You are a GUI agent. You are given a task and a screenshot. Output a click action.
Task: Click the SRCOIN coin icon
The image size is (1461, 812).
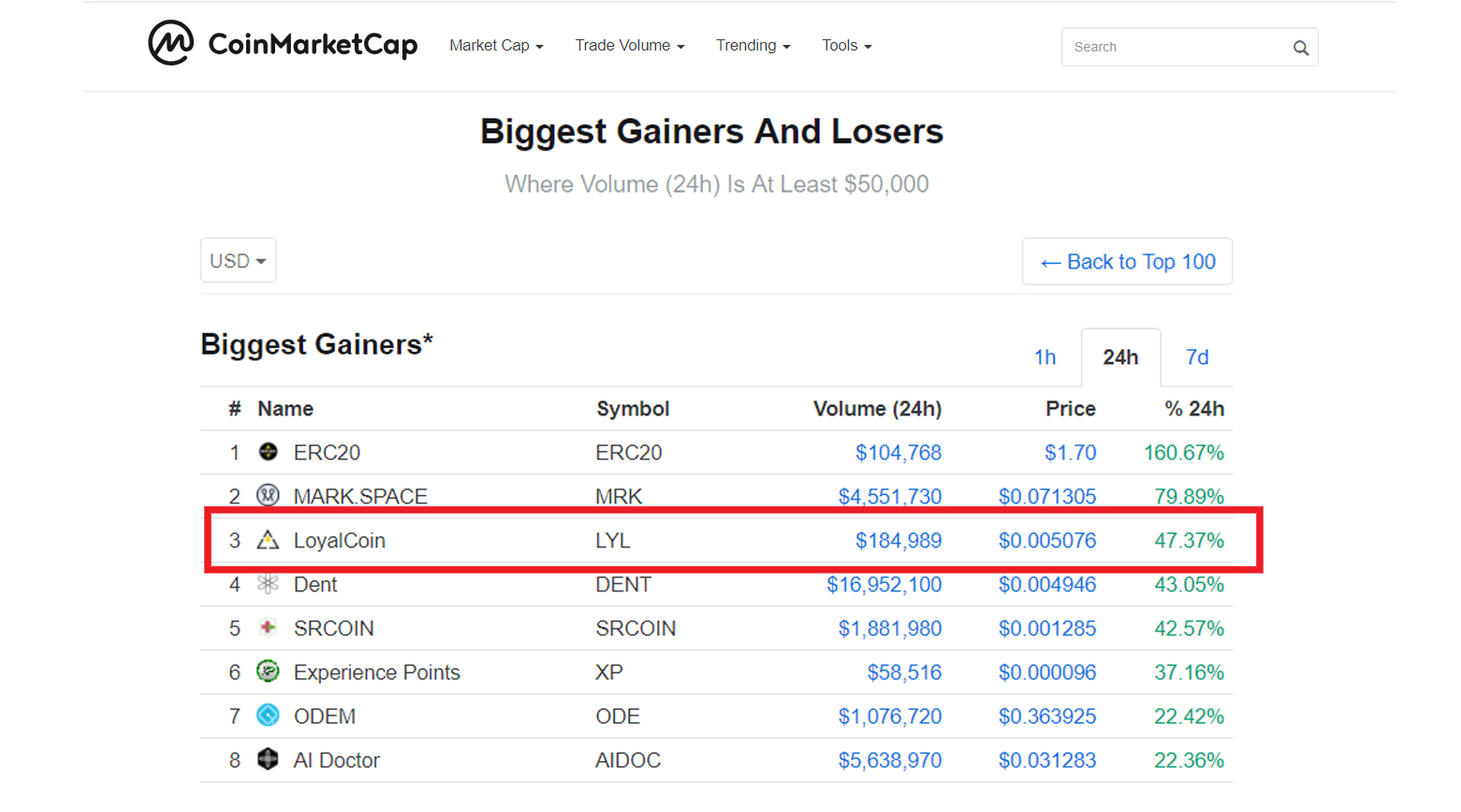coord(269,627)
